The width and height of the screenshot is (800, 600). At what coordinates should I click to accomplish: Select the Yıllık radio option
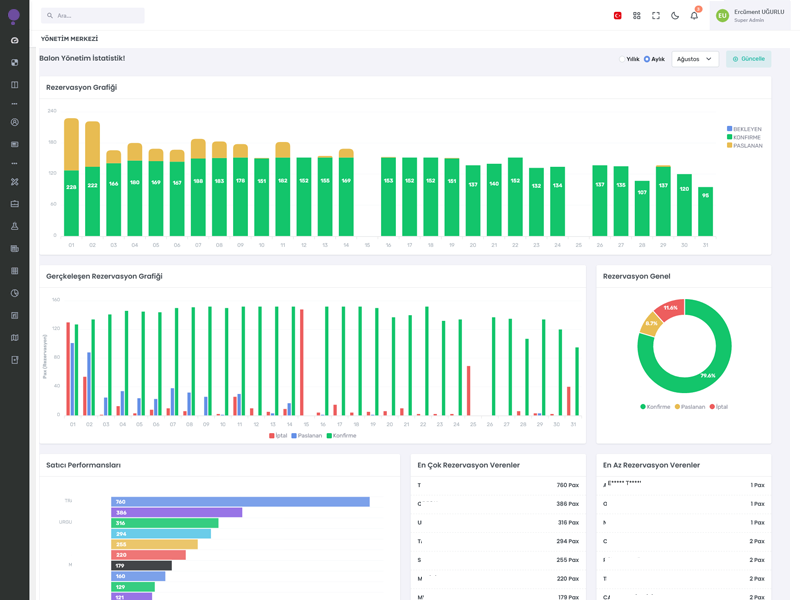[621, 59]
